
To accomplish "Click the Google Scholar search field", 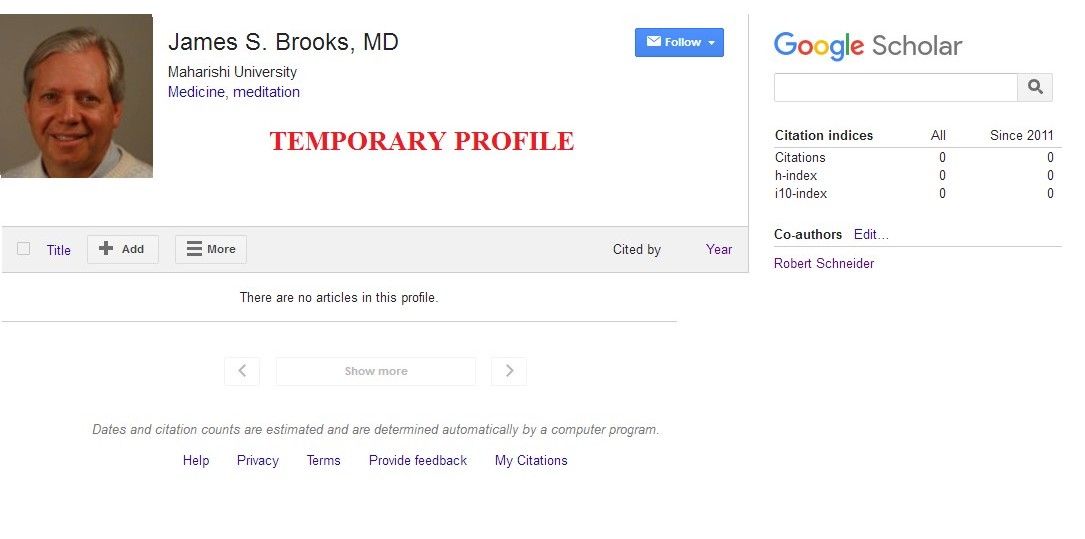I will pos(895,87).
